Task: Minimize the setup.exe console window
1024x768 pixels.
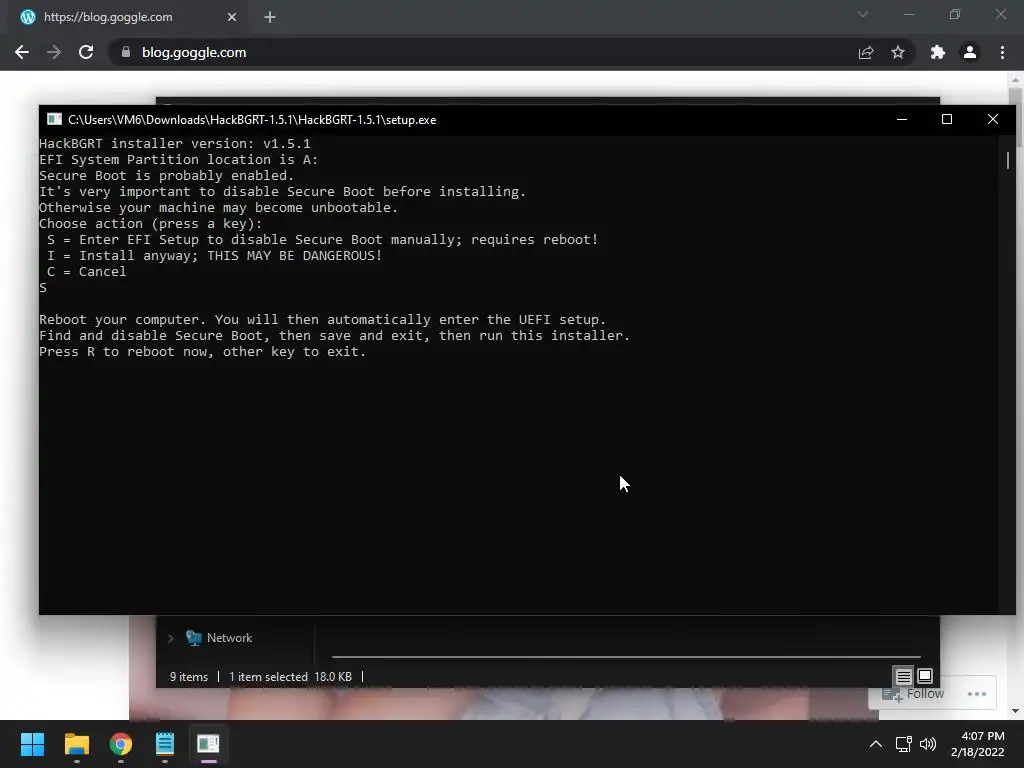Action: 902,119
